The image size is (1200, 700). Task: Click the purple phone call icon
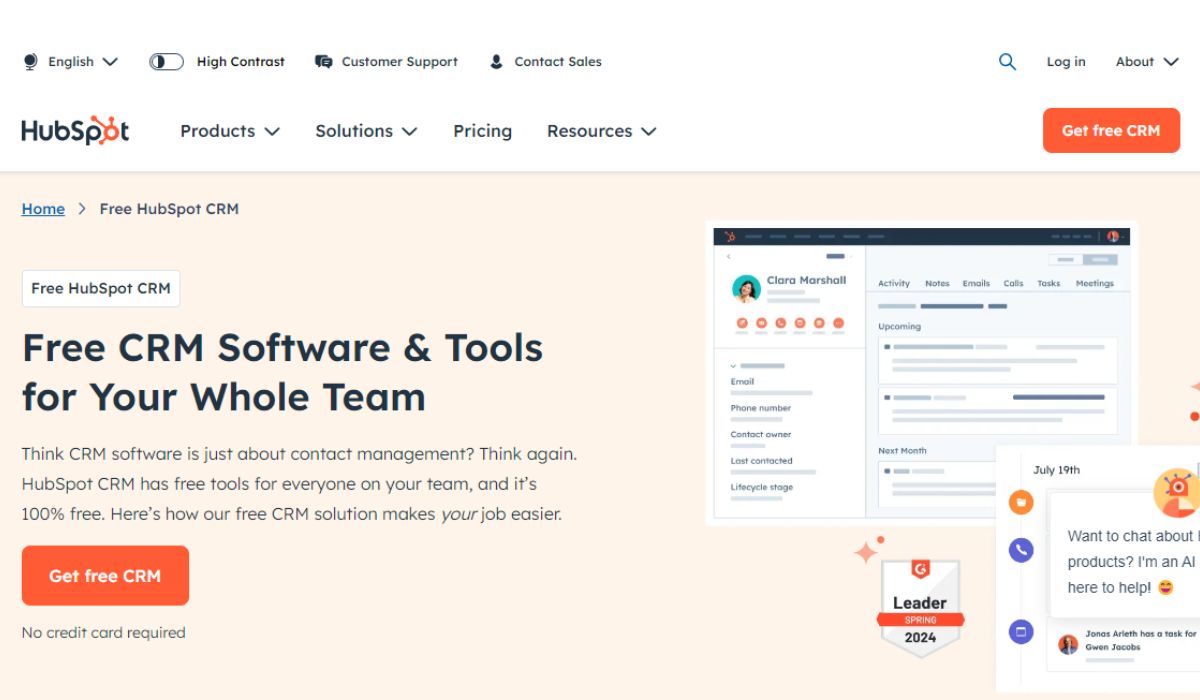1021,550
